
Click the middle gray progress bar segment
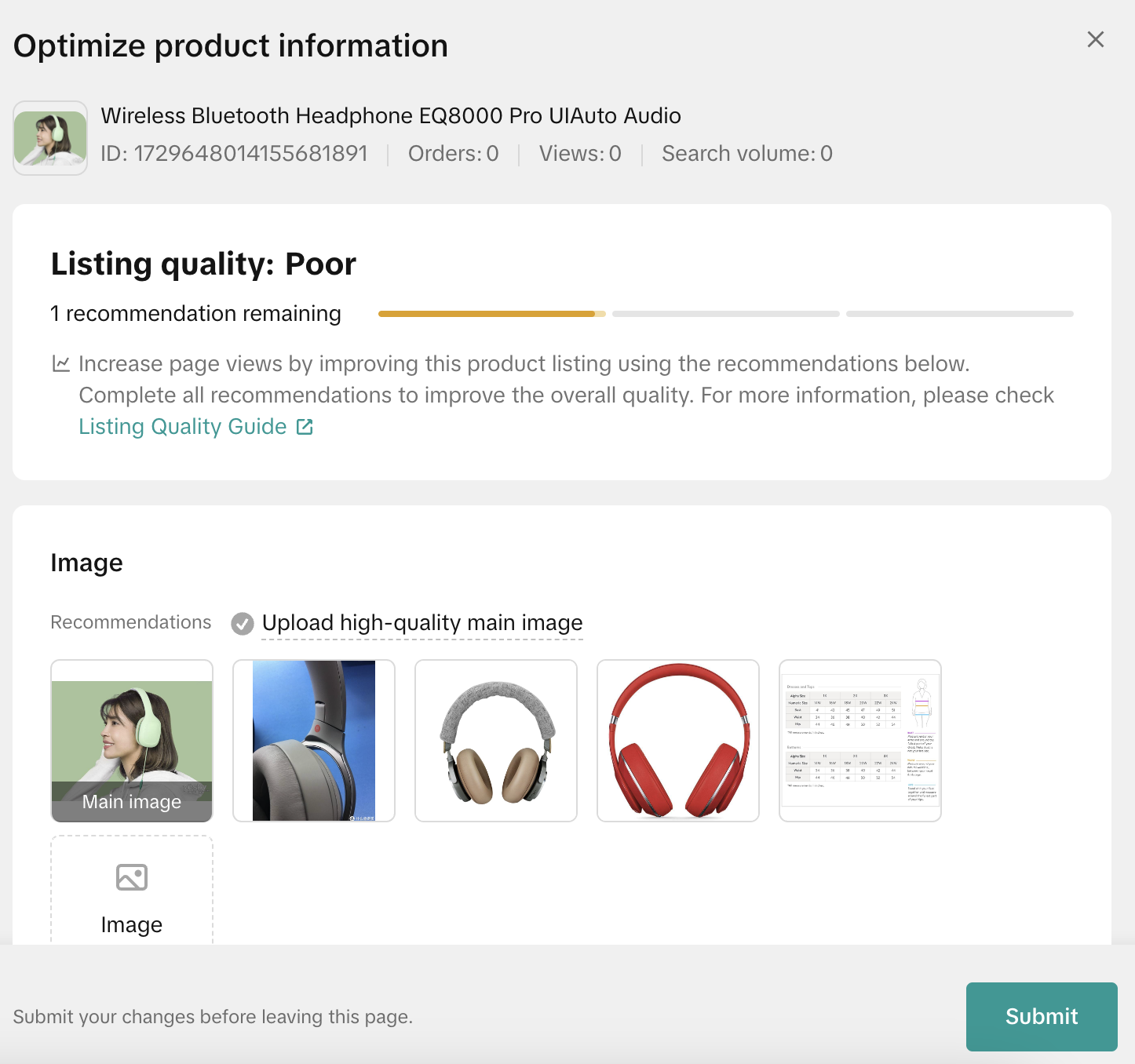(x=725, y=314)
